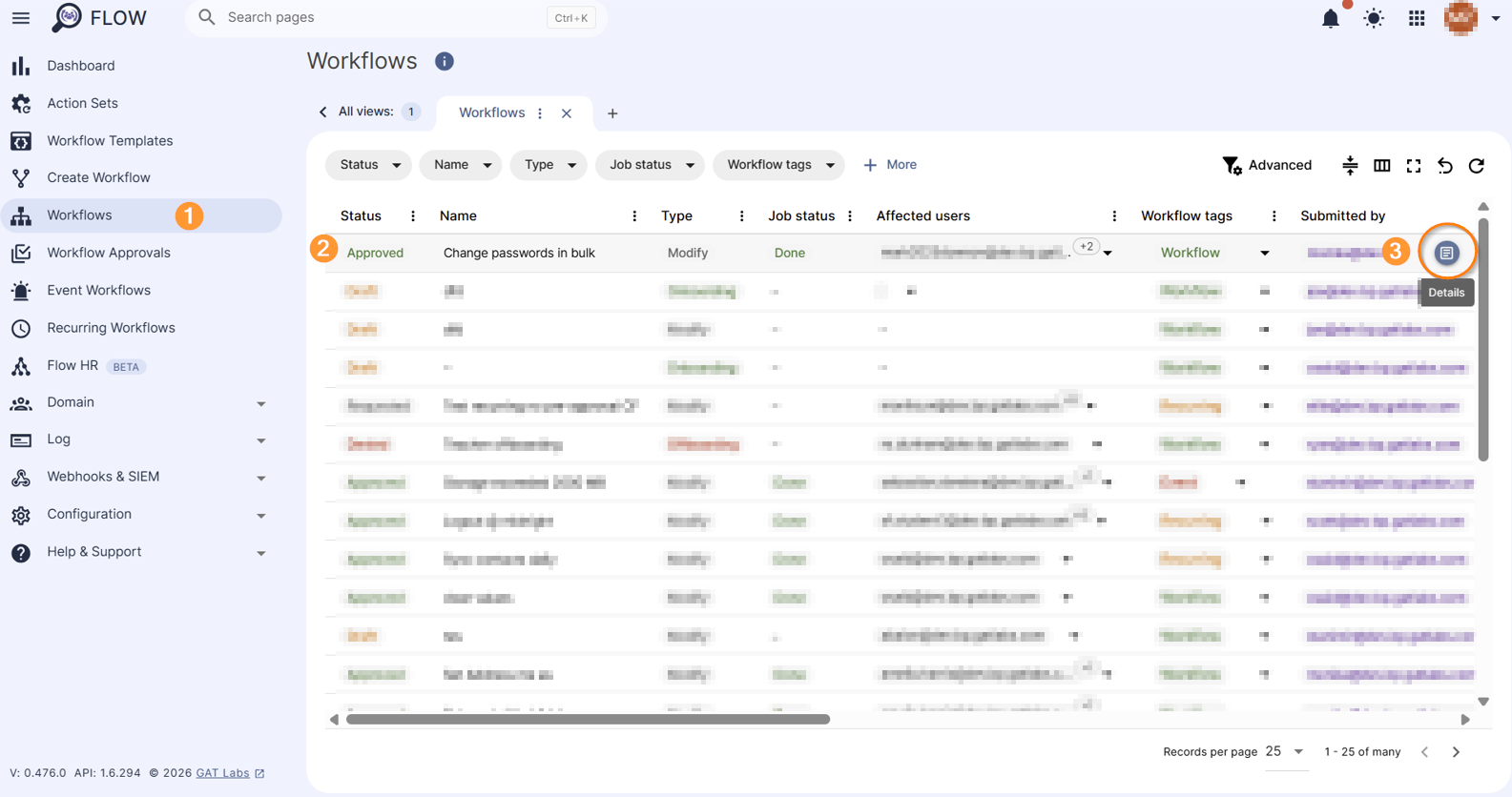
Task: Open the Status filter dropdown
Action: coord(369,165)
